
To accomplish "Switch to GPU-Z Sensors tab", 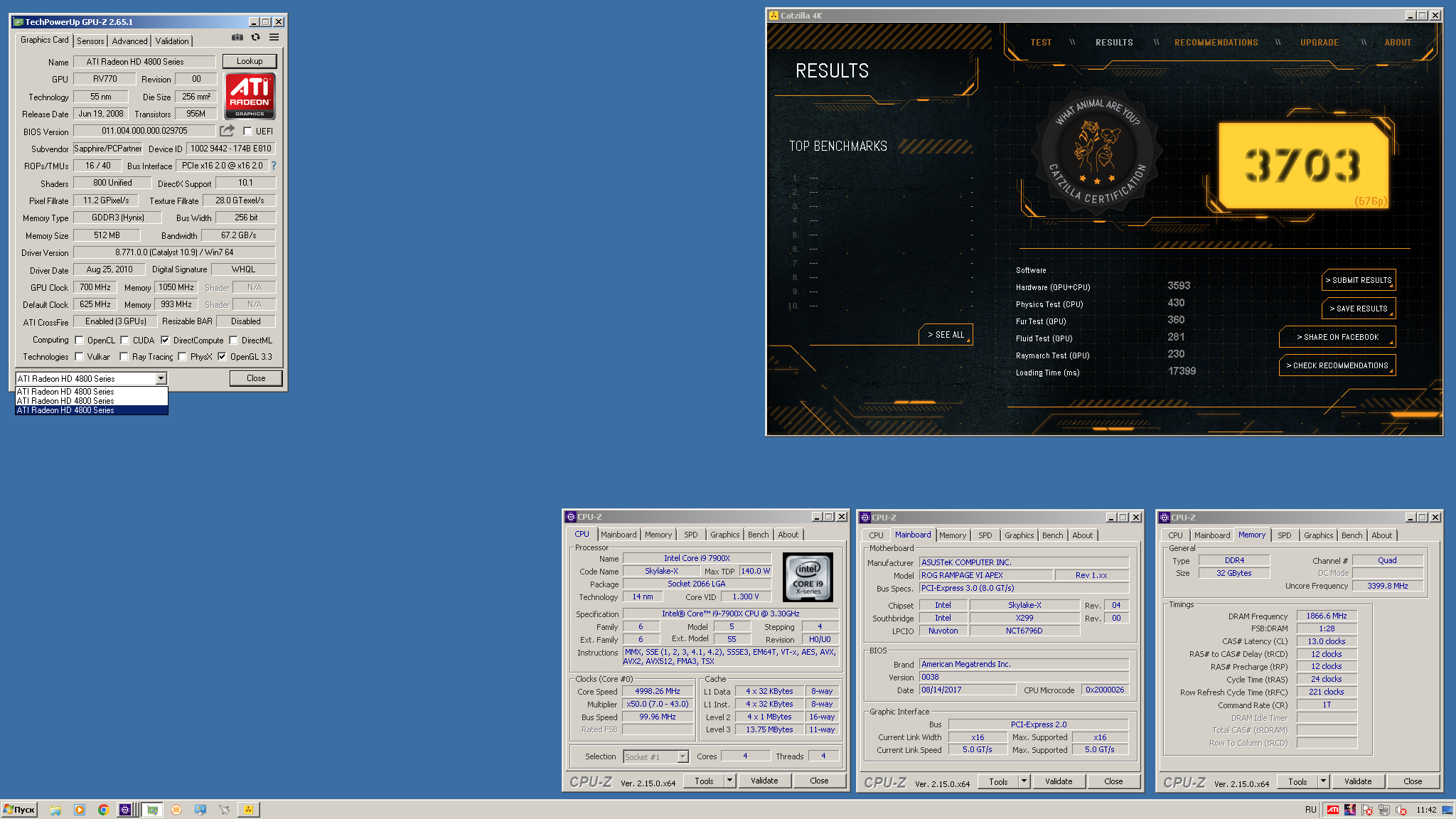I will [90, 41].
